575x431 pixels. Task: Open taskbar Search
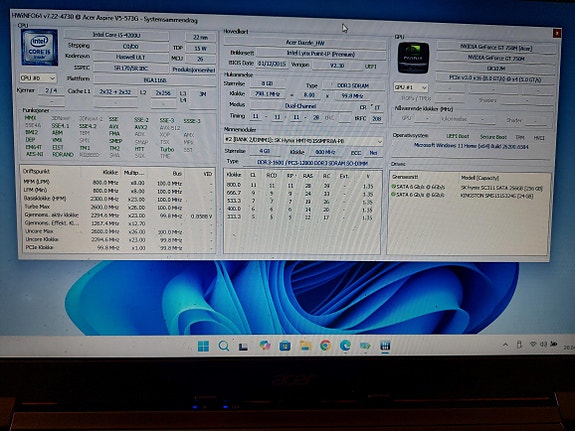[x=223, y=346]
